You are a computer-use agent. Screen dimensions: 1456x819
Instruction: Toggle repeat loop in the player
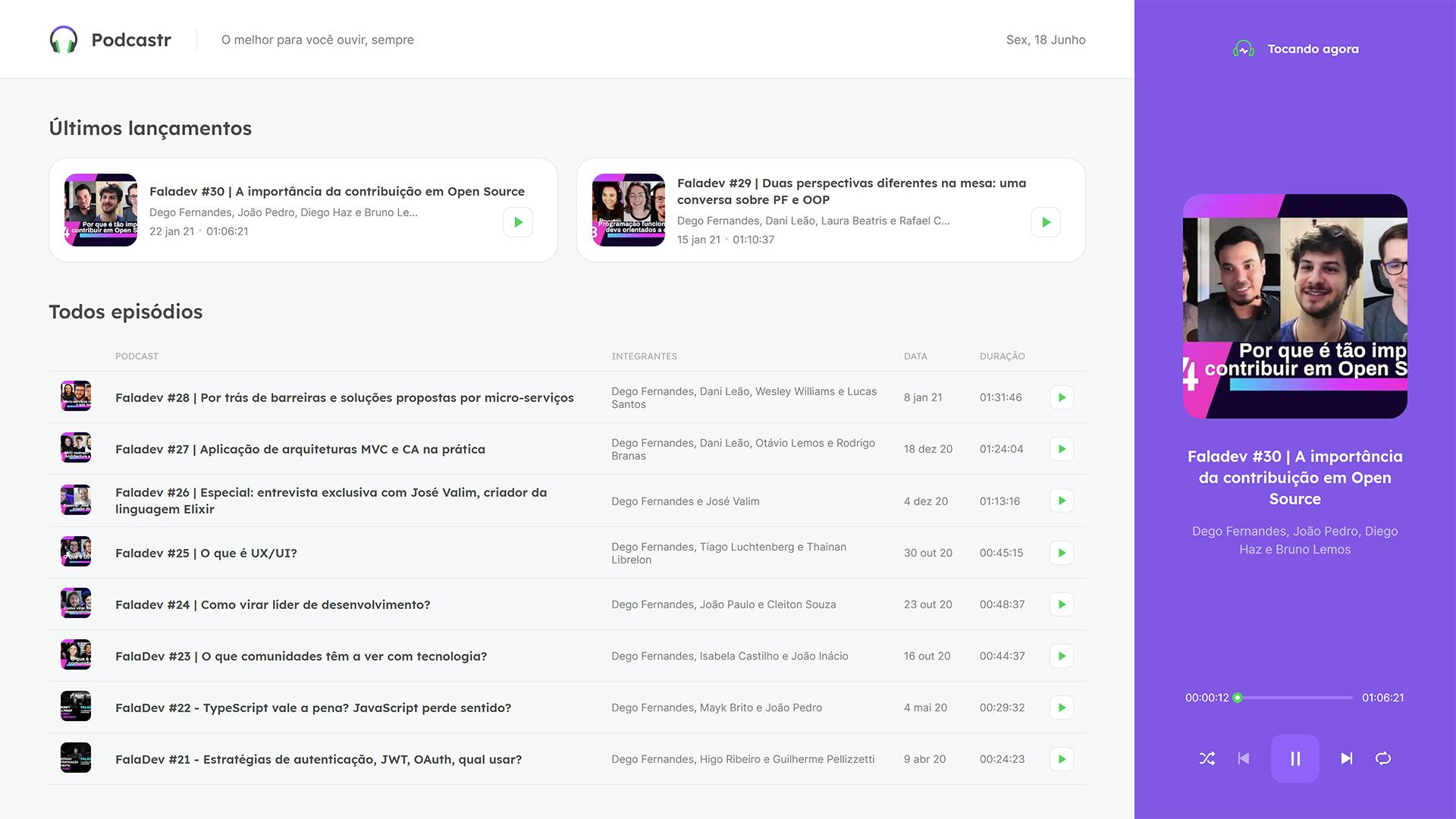pyautogui.click(x=1383, y=758)
